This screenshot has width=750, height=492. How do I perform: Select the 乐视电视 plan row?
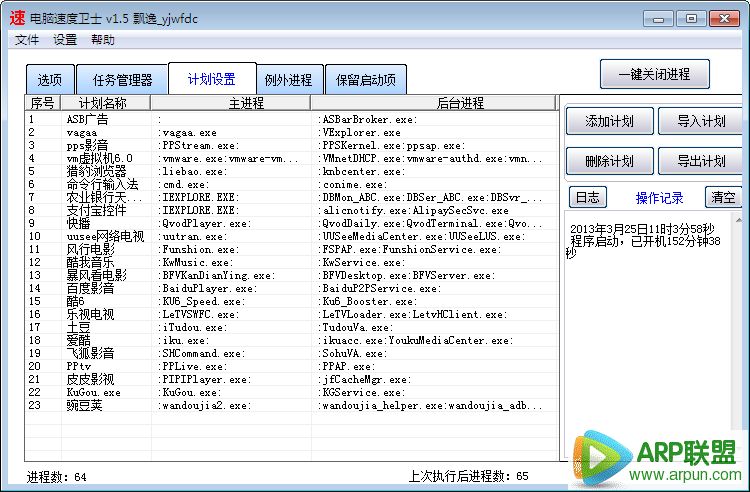pos(292,314)
